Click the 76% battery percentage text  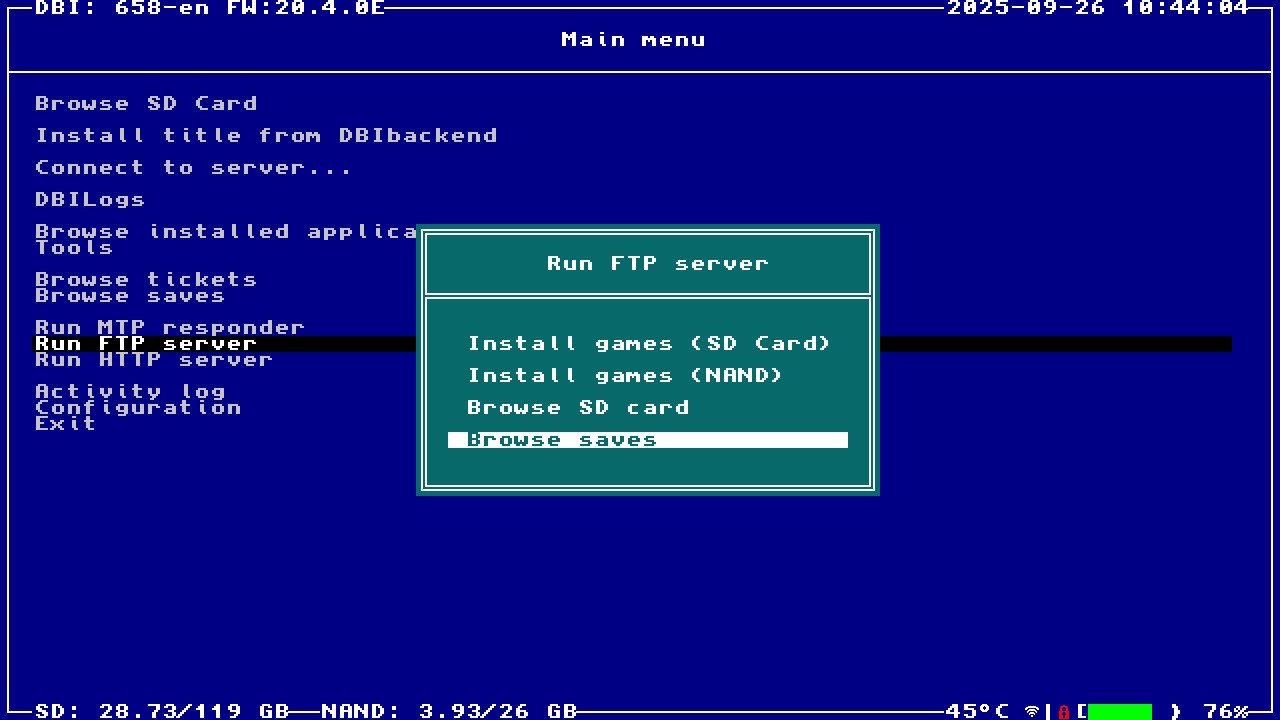[1226, 712]
